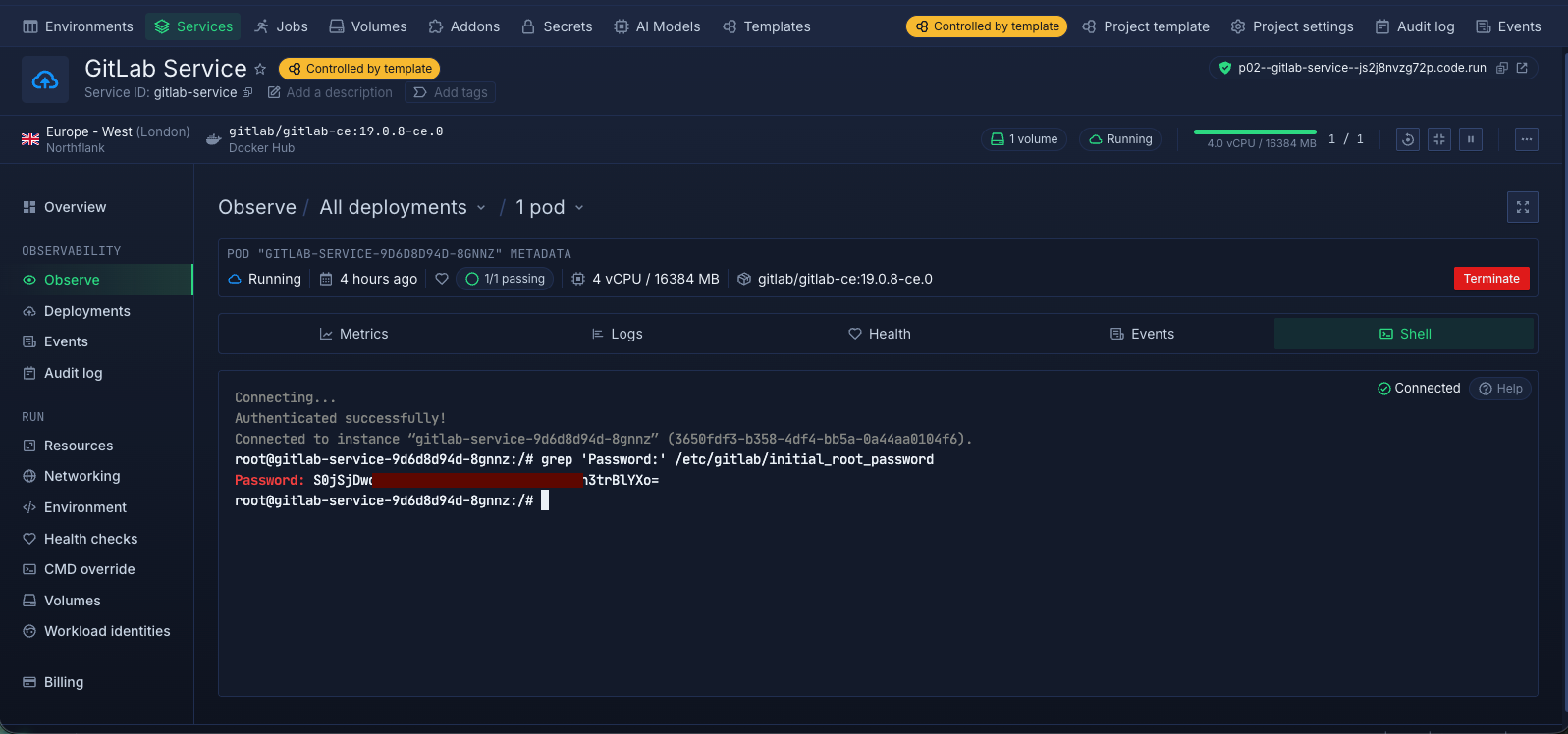
Task: Favorite GitLab Service with the star icon
Action: point(260,69)
